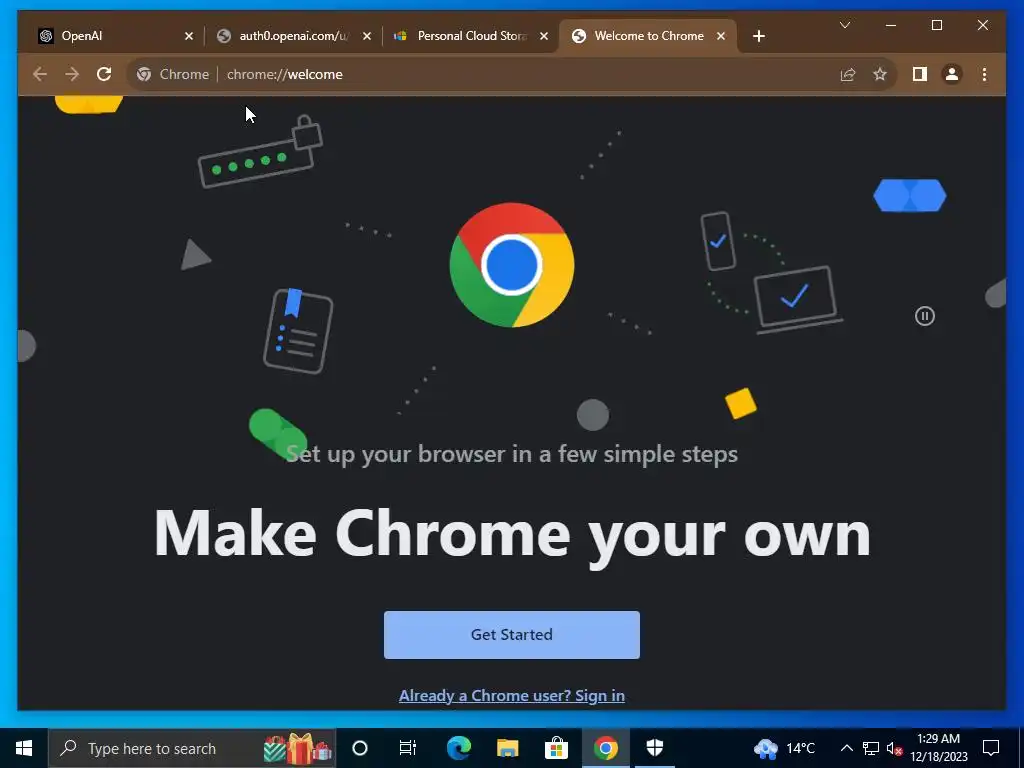Click the Chrome icon on the taskbar
The width and height of the screenshot is (1024, 768).
click(605, 748)
